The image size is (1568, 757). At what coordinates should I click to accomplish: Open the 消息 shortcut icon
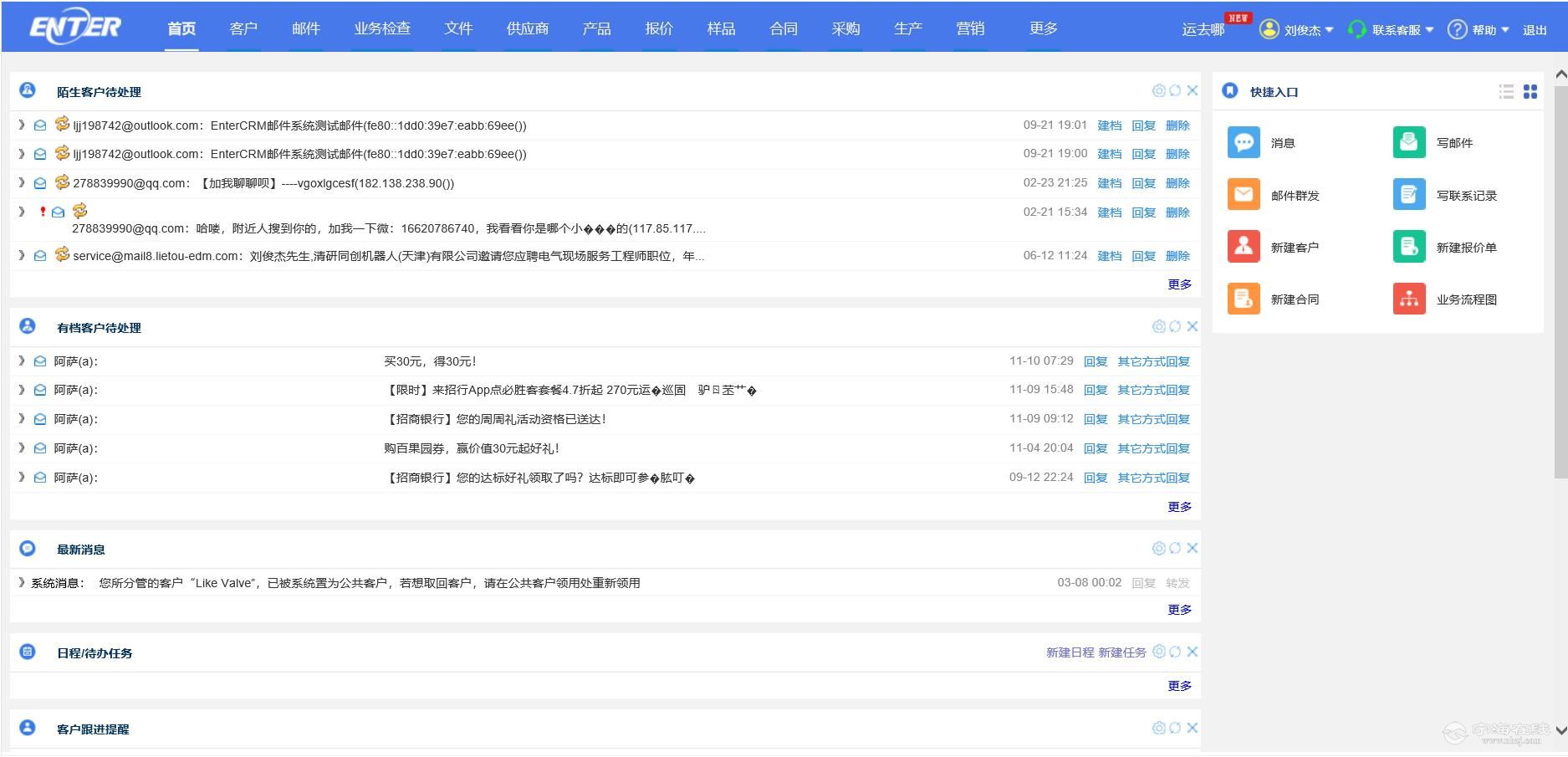pos(1244,142)
